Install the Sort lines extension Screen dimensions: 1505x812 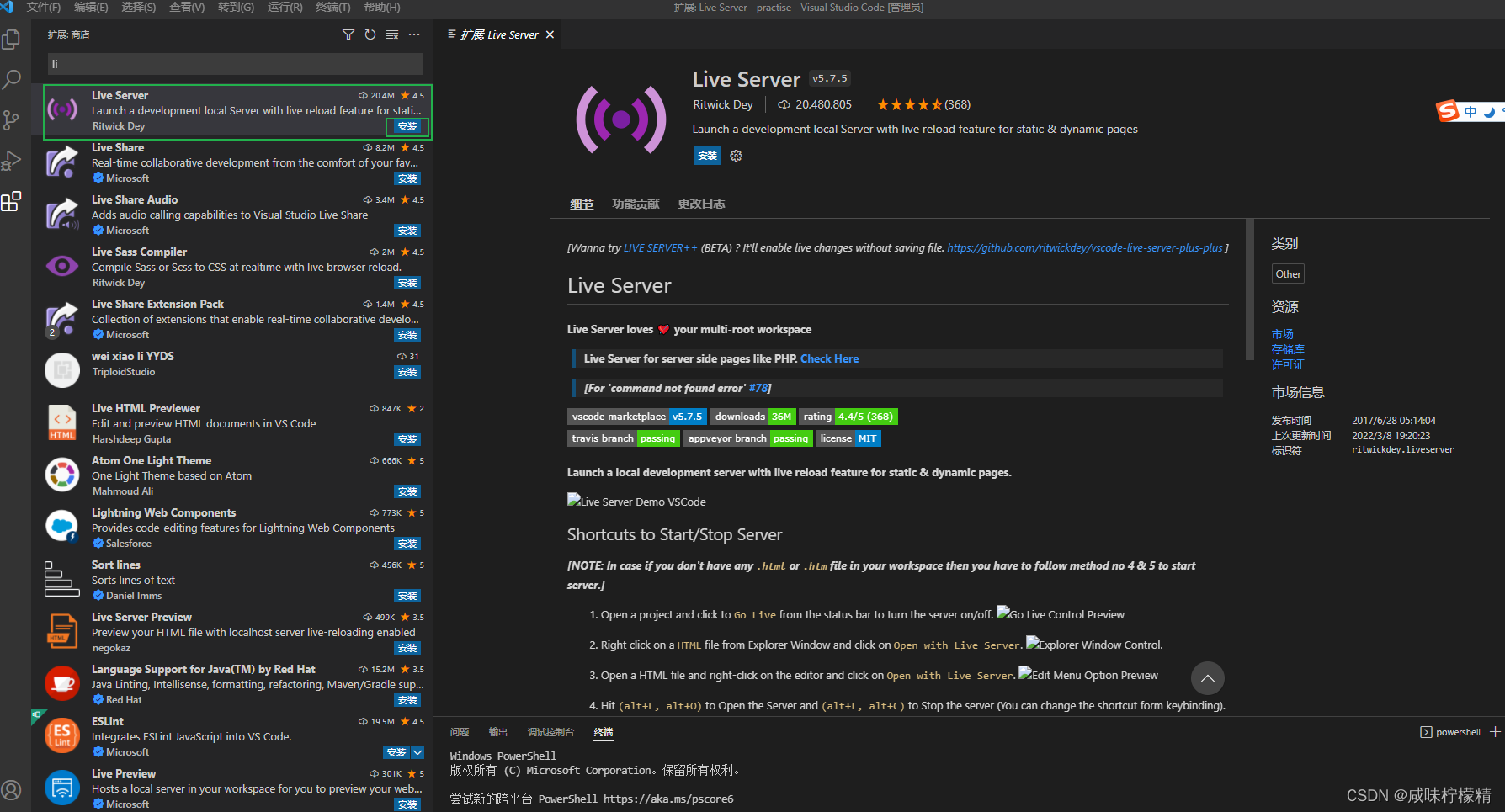407,596
